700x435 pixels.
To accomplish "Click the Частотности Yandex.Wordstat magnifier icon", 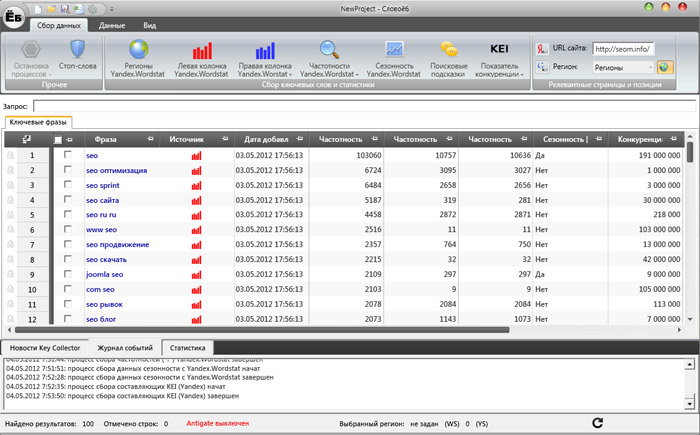I will click(x=328, y=50).
